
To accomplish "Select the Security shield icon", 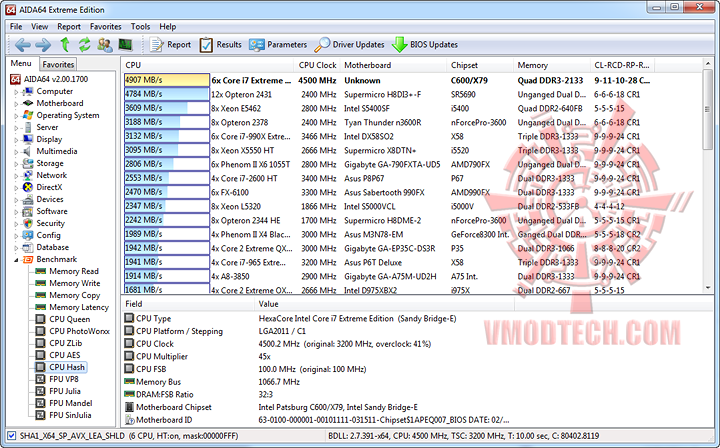I will coord(28,223).
